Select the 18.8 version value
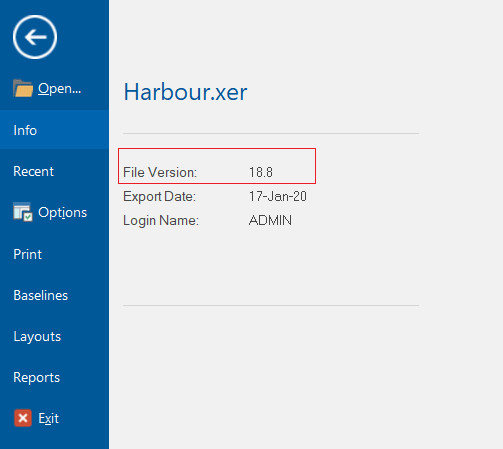This screenshot has width=503, height=449. [261, 172]
